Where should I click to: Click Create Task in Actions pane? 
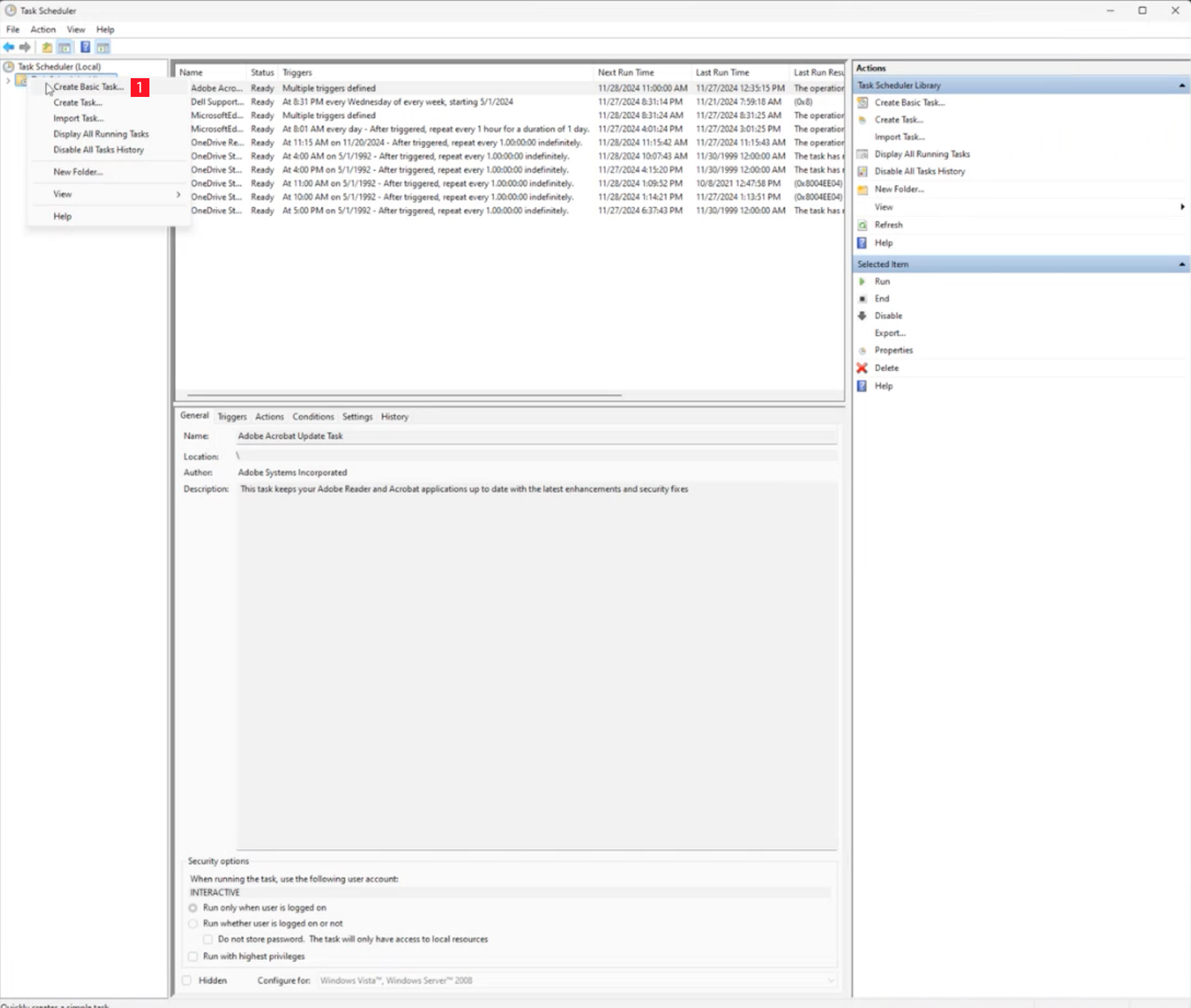coord(898,120)
